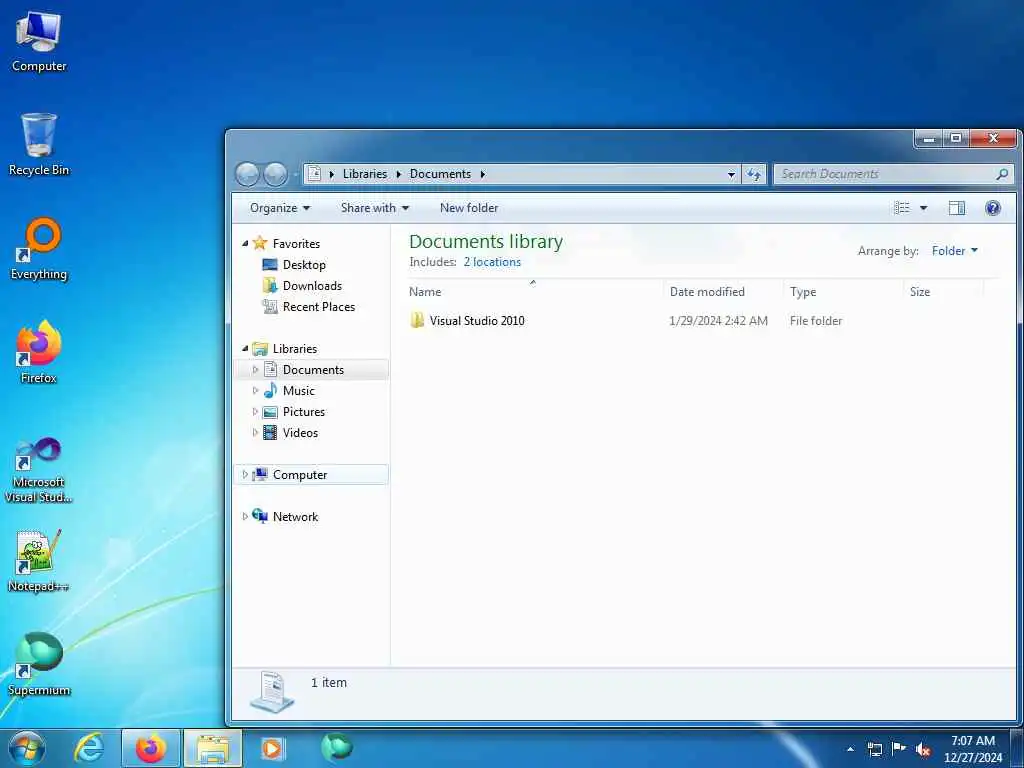The image size is (1024, 768).
Task: Select the Supermium desktop shortcut
Action: pyautogui.click(x=39, y=664)
